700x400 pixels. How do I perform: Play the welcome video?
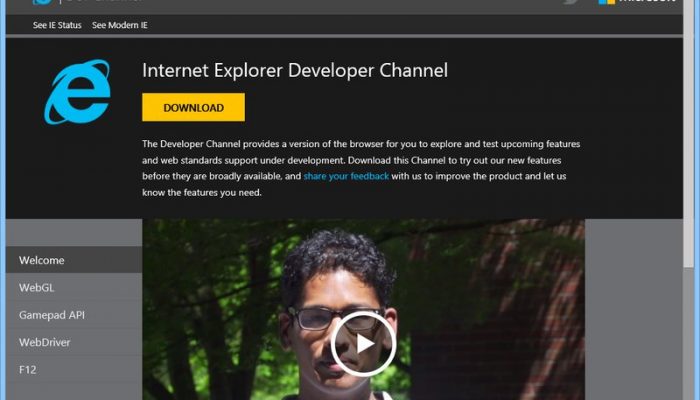pos(363,344)
